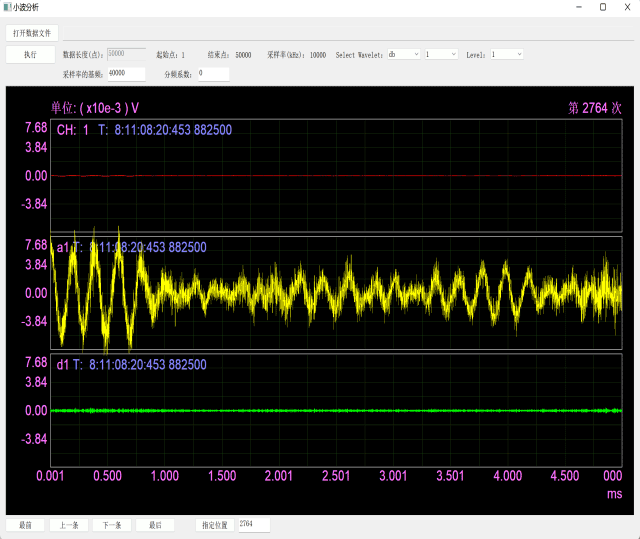Open the wavelet order dropdown next to db
Screen dimensions: 640x539
[x=441, y=54]
